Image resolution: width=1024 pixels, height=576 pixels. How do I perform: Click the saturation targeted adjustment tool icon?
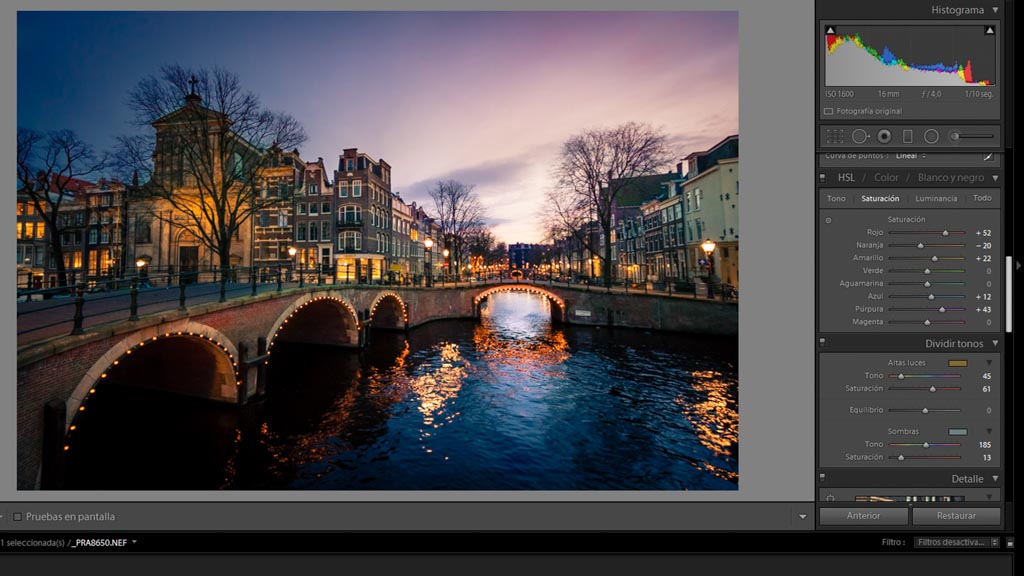[x=828, y=219]
